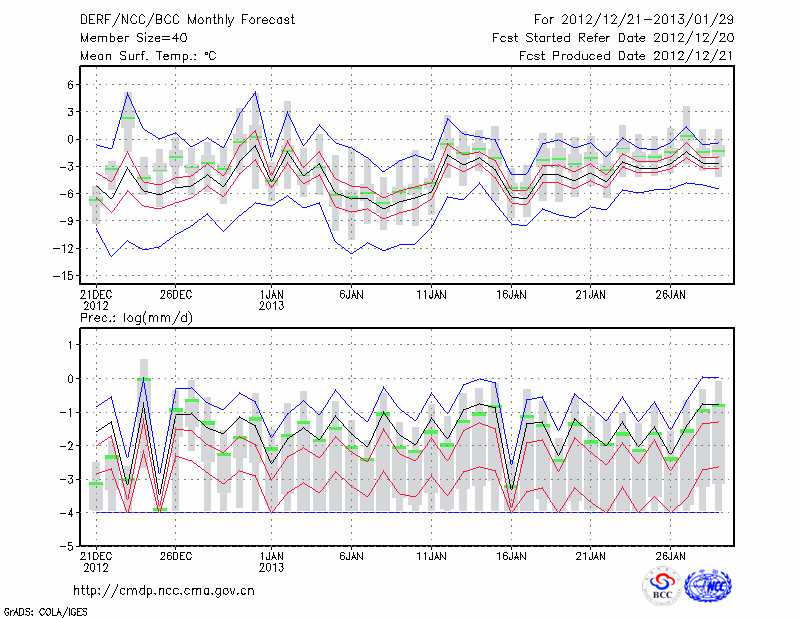
Task: Click the blue NCC globe logo
Action: point(707,586)
